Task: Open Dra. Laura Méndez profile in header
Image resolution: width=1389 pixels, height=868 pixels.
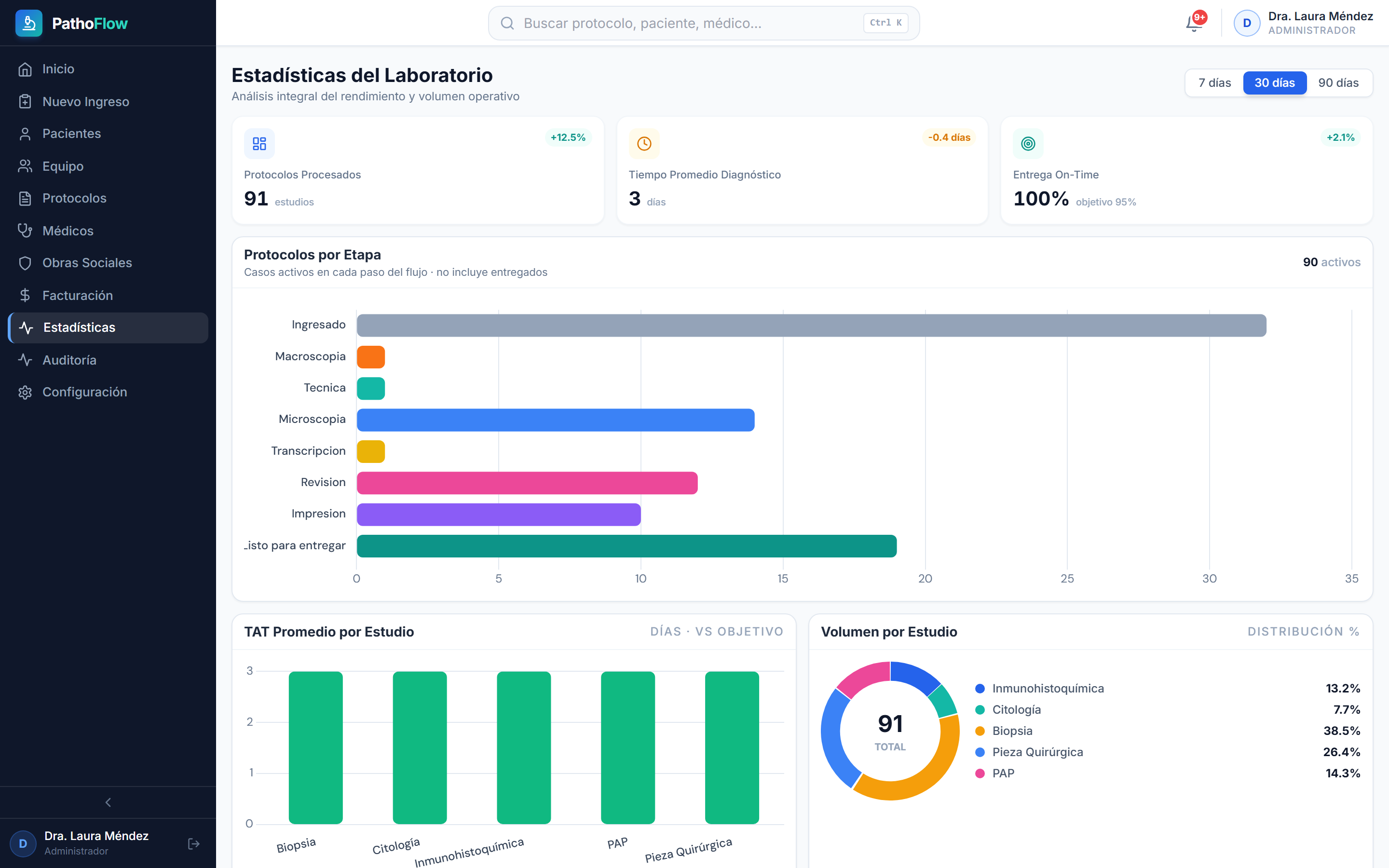Action: coord(1303,23)
